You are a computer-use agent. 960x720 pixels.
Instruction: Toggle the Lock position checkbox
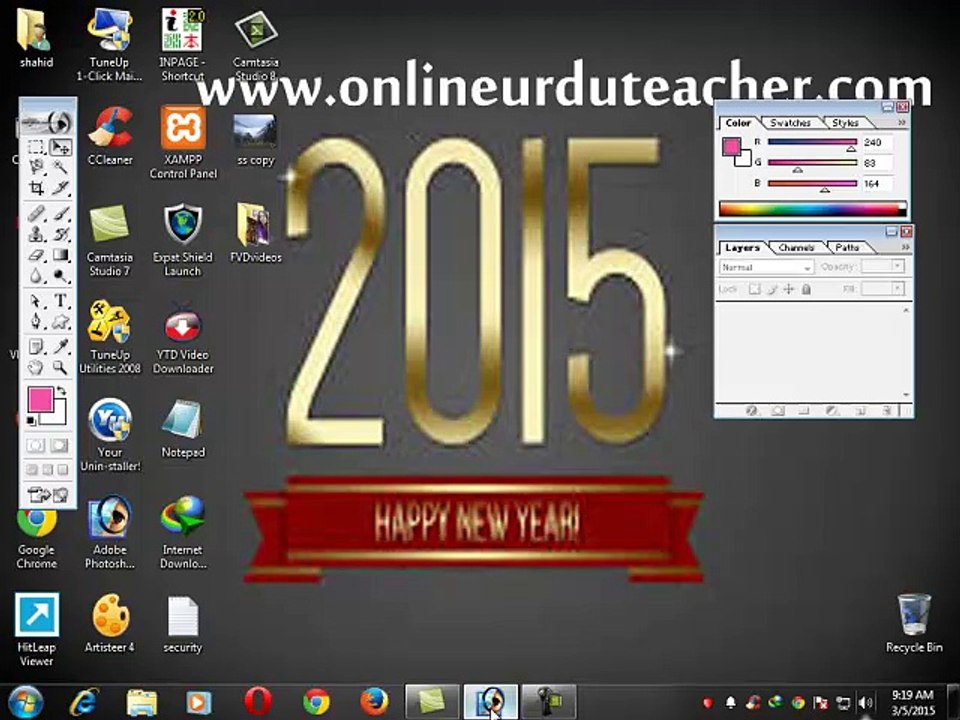789,289
